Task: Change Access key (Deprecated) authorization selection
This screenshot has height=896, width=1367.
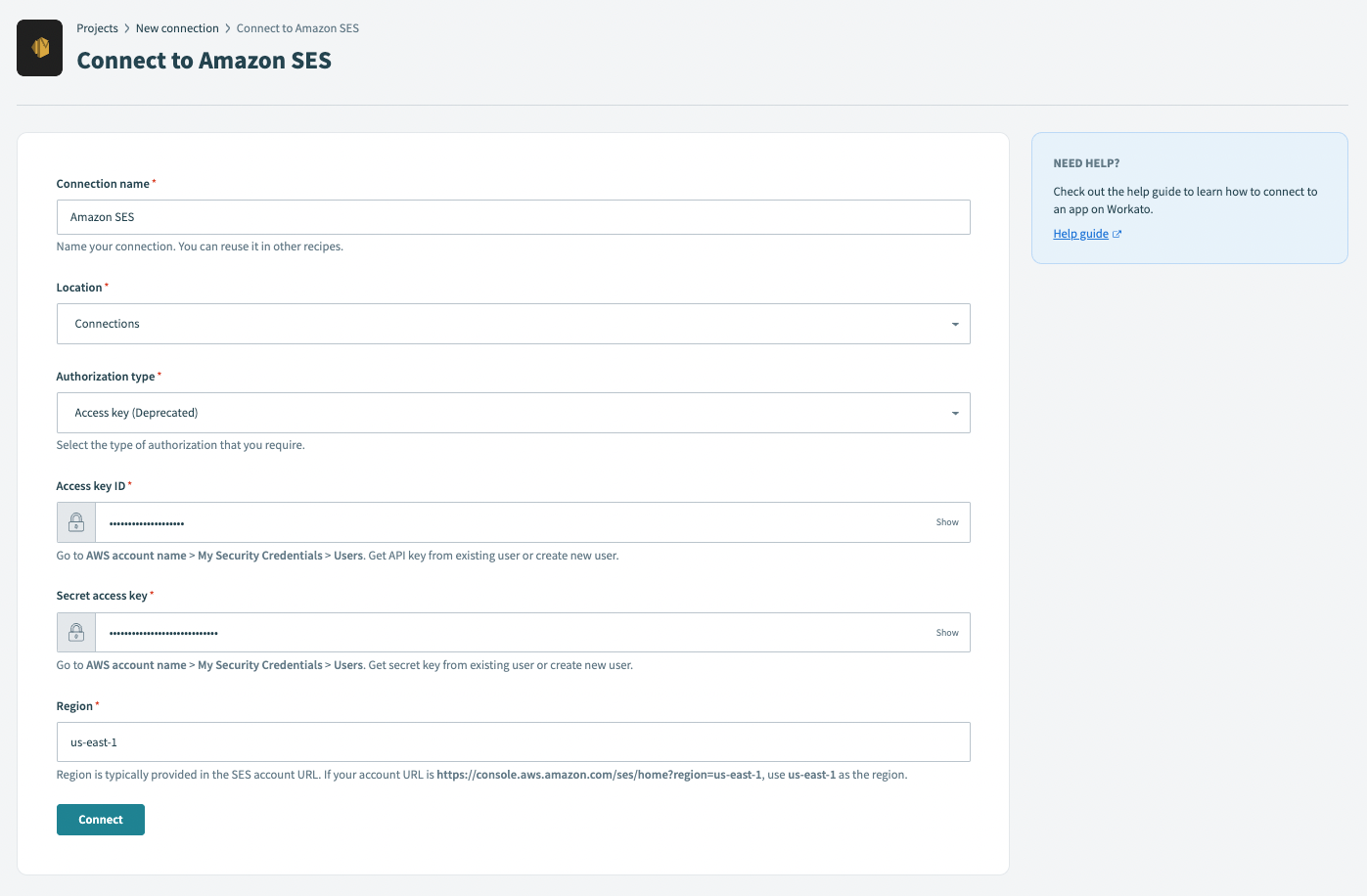Action: 513,412
